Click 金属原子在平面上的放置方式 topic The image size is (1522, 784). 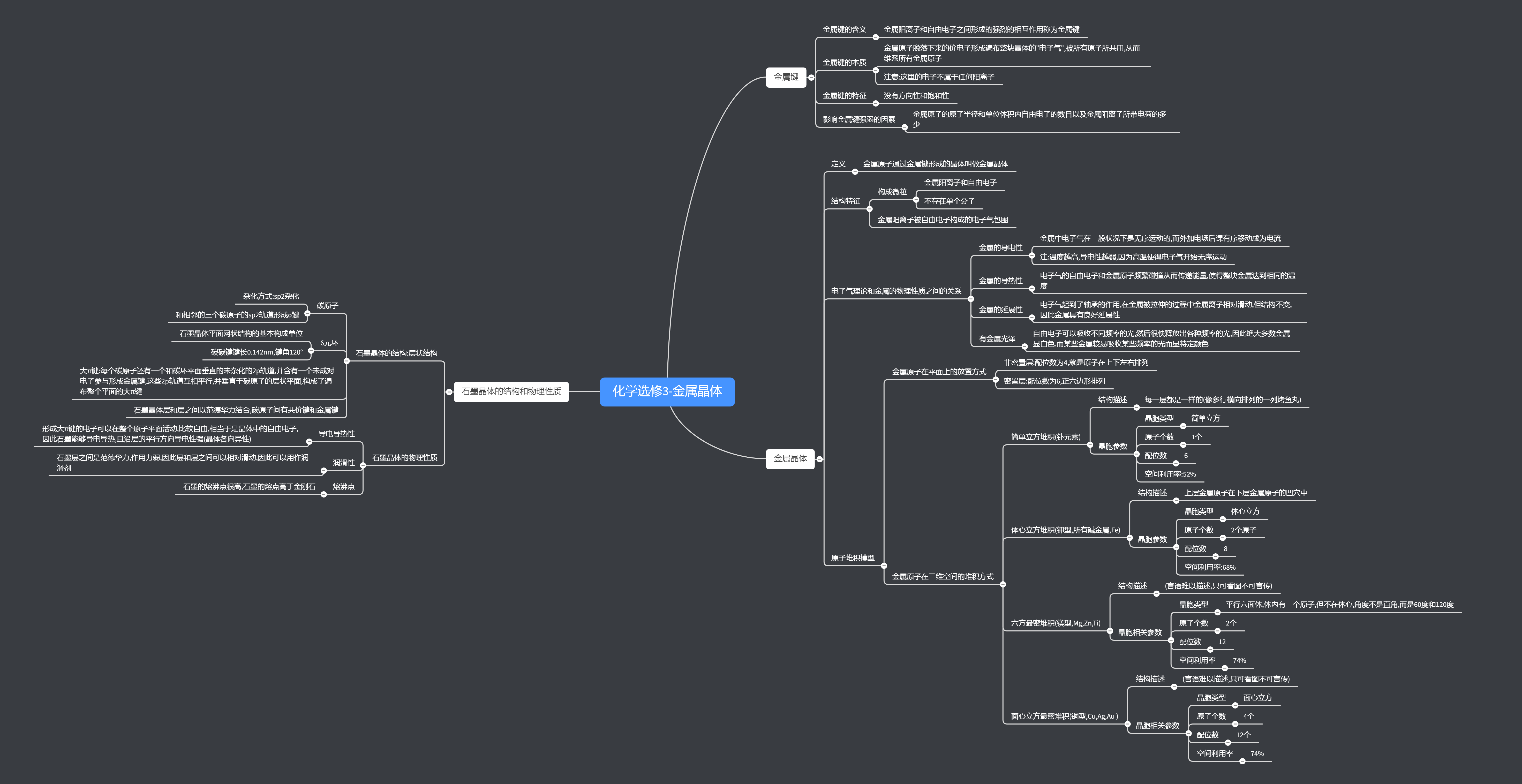(939, 372)
